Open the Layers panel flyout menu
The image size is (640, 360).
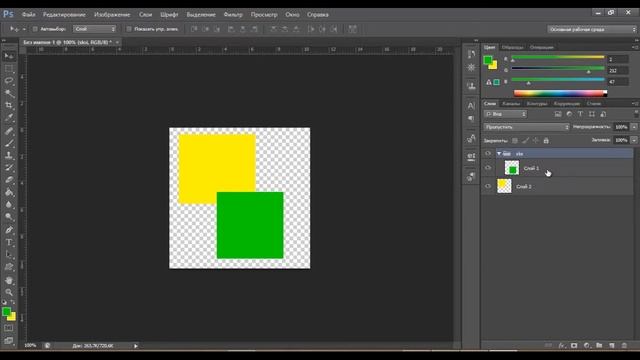pos(636,104)
